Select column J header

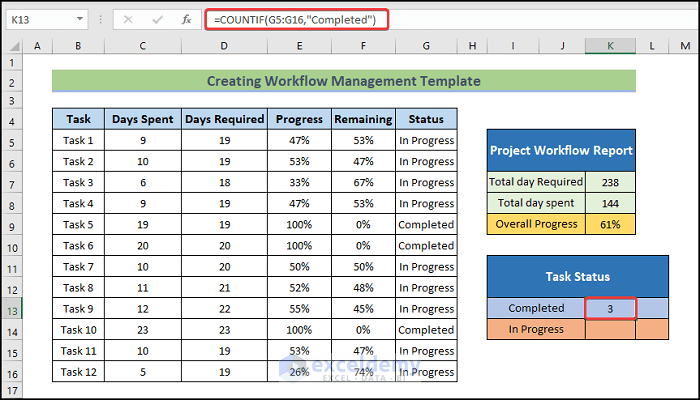click(x=562, y=46)
